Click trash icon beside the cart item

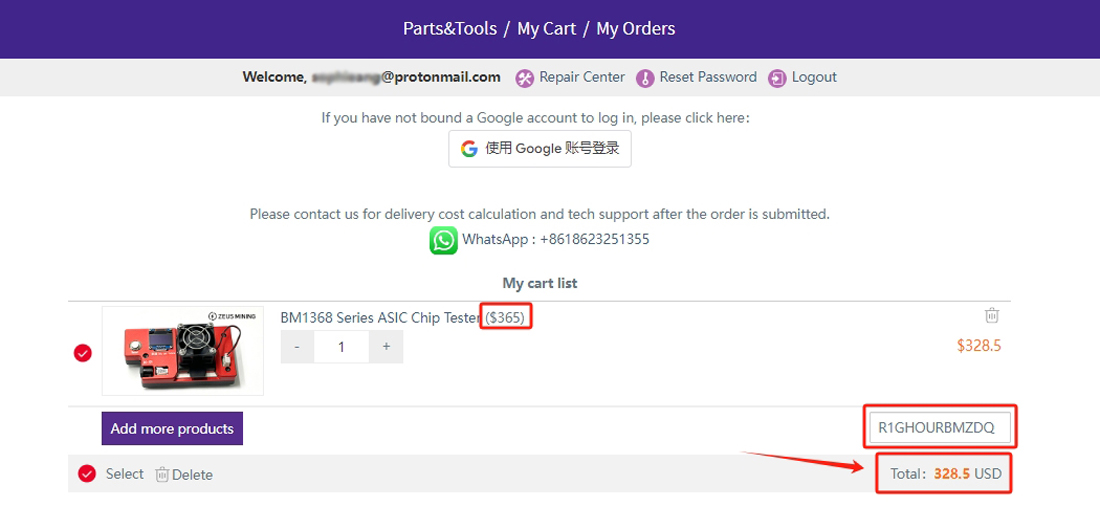[x=992, y=315]
